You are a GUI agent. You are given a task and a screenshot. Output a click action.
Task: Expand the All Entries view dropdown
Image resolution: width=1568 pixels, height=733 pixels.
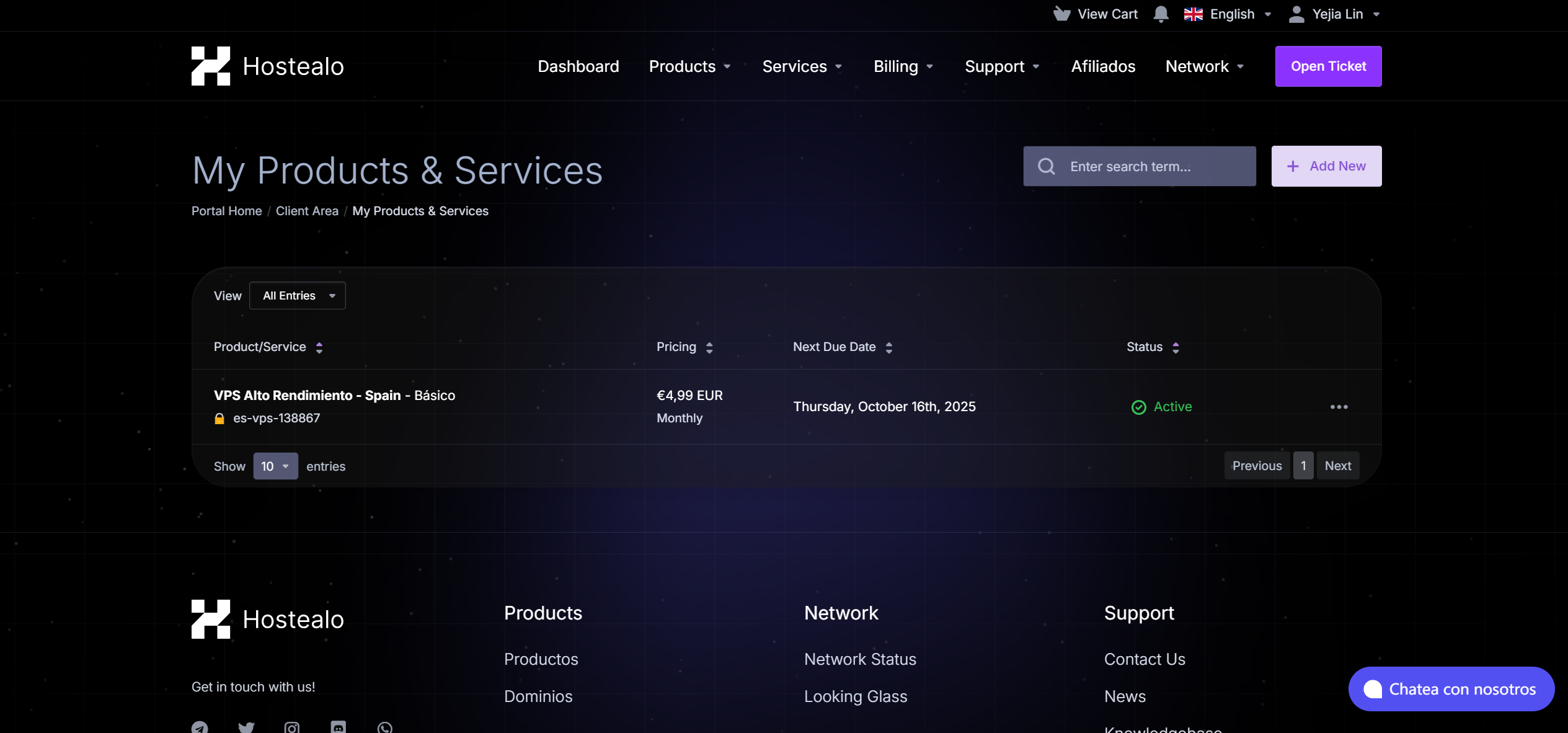pyautogui.click(x=298, y=296)
